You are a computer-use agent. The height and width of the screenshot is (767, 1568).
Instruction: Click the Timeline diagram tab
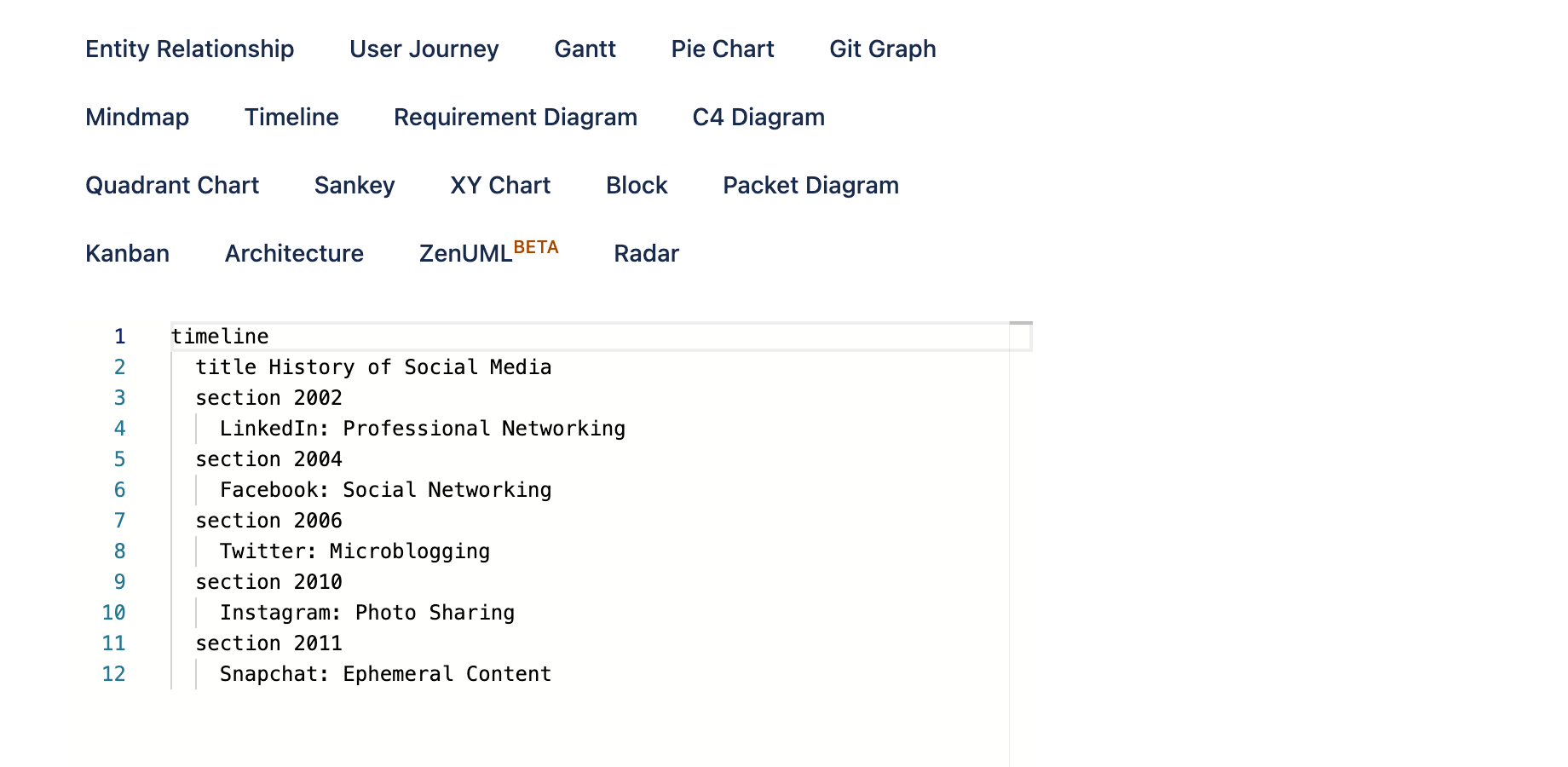291,118
